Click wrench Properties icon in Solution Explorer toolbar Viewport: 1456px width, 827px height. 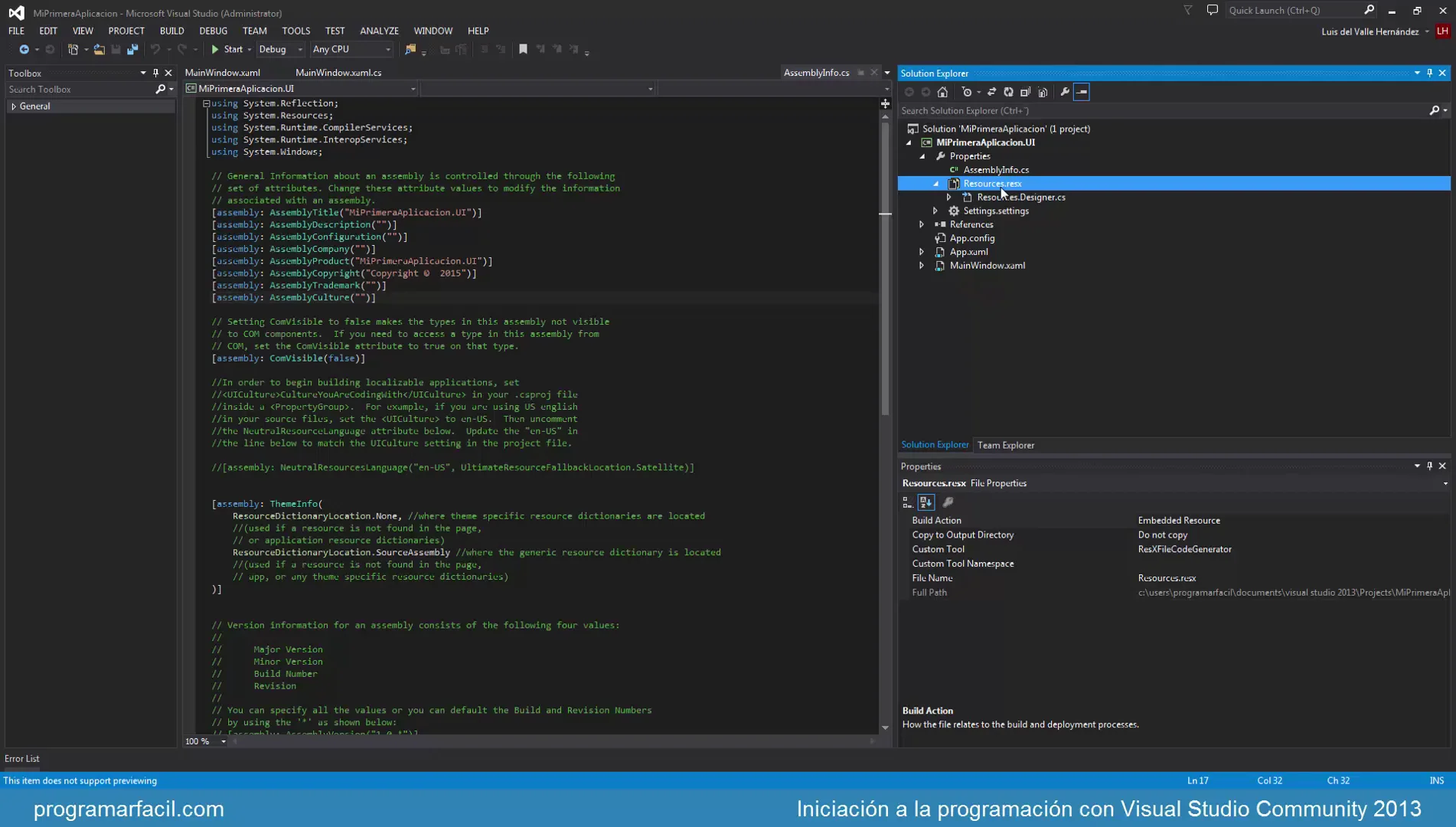pos(1065,92)
